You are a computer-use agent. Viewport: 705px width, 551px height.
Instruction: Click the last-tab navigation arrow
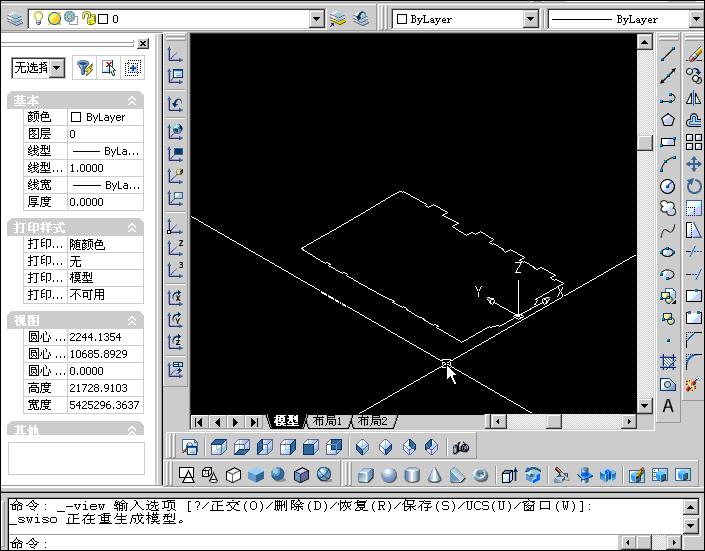[x=254, y=421]
